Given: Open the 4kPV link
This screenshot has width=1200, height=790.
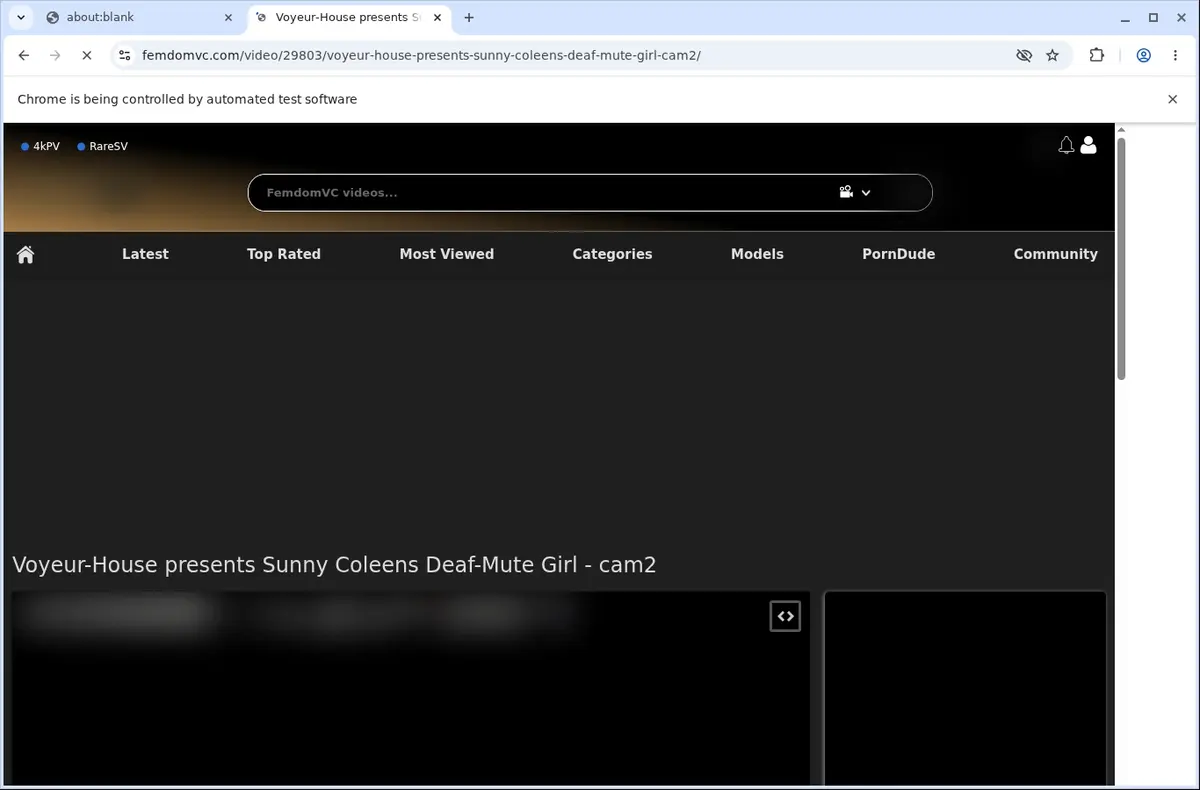Looking at the screenshot, I should [41, 146].
